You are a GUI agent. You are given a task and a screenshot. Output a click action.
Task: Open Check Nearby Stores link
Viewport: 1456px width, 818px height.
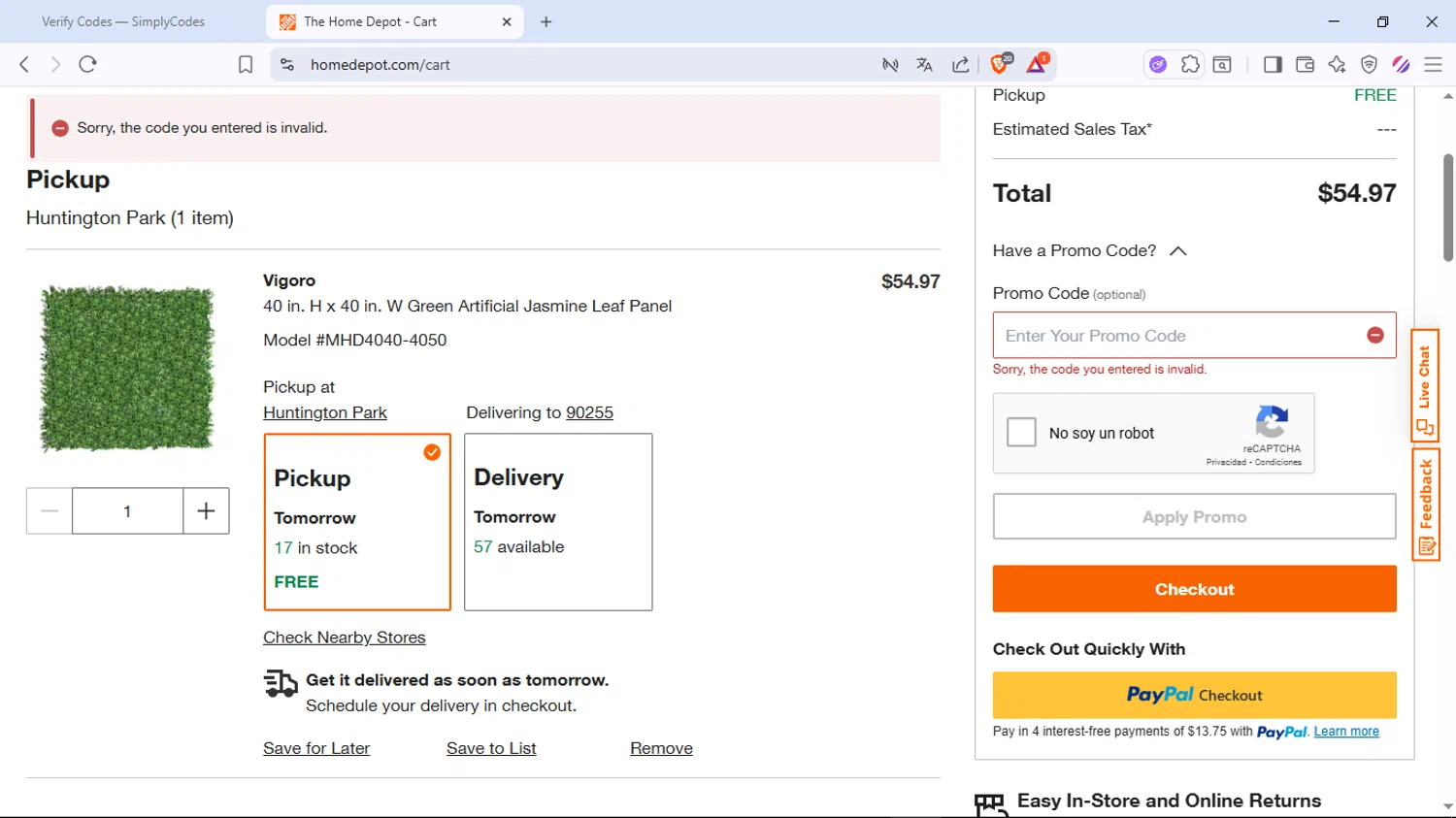coord(345,638)
